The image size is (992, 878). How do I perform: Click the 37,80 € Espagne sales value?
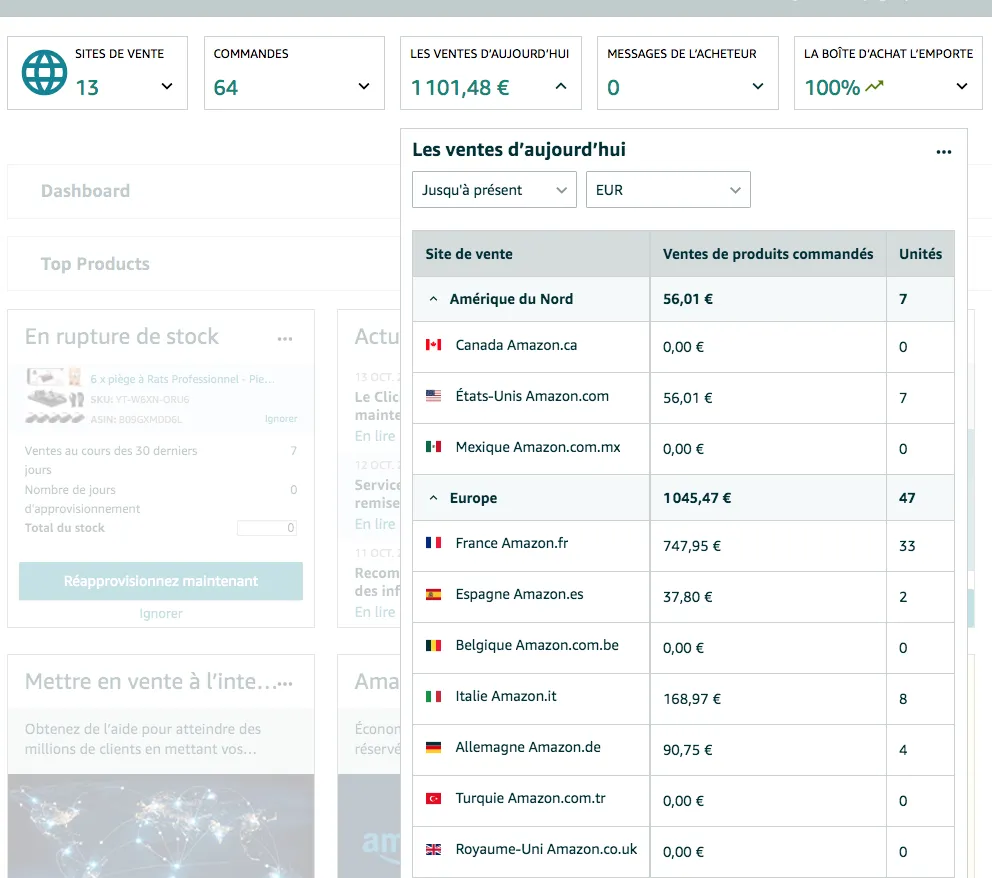(x=688, y=597)
